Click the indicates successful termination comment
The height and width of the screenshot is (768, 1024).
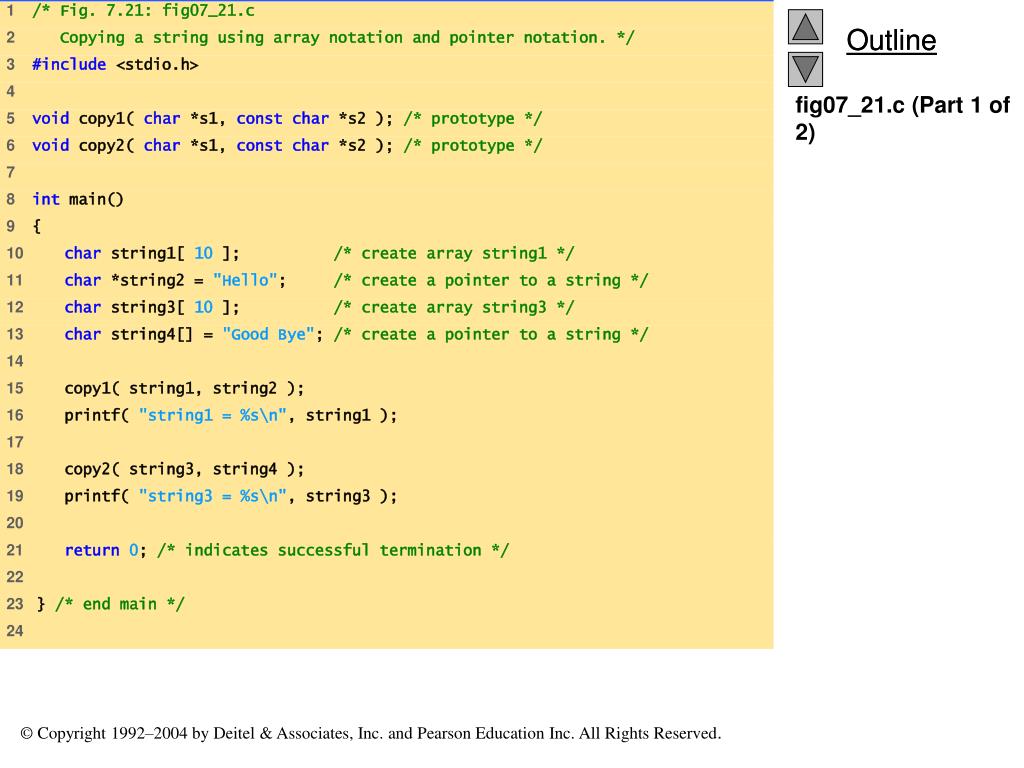click(x=333, y=551)
